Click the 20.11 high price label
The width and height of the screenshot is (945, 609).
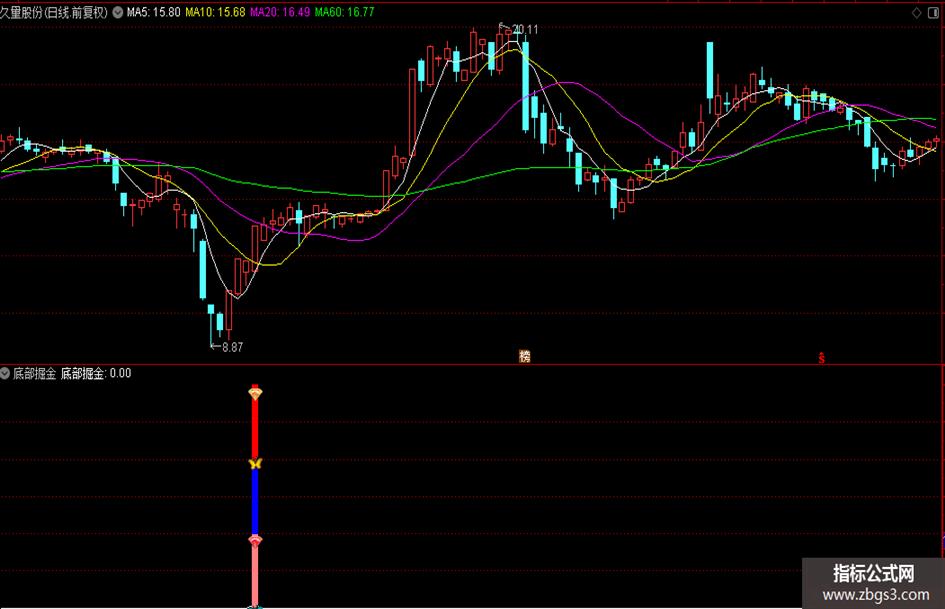(525, 29)
